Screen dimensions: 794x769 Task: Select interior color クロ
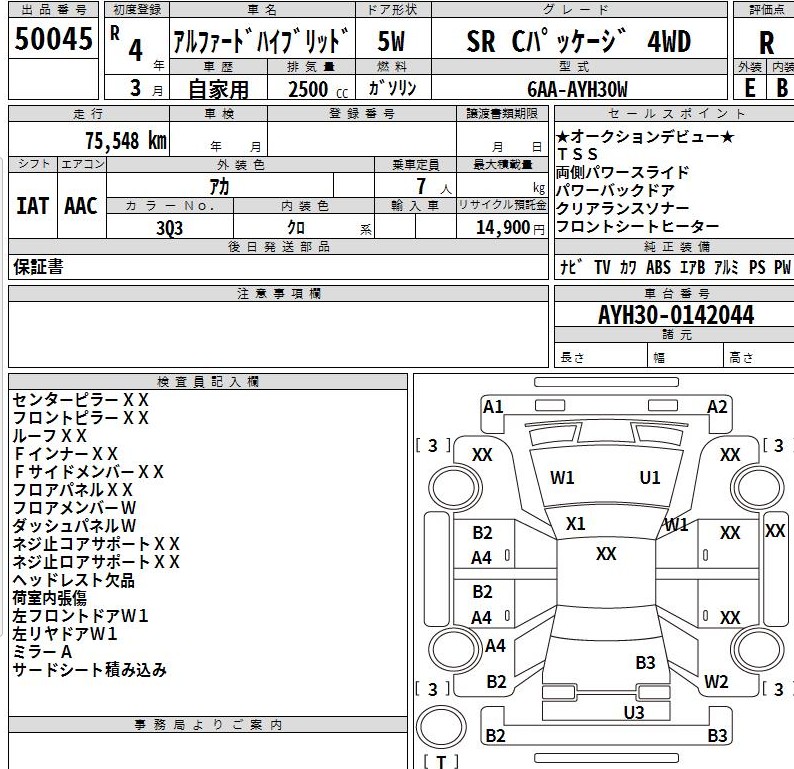click(x=296, y=227)
